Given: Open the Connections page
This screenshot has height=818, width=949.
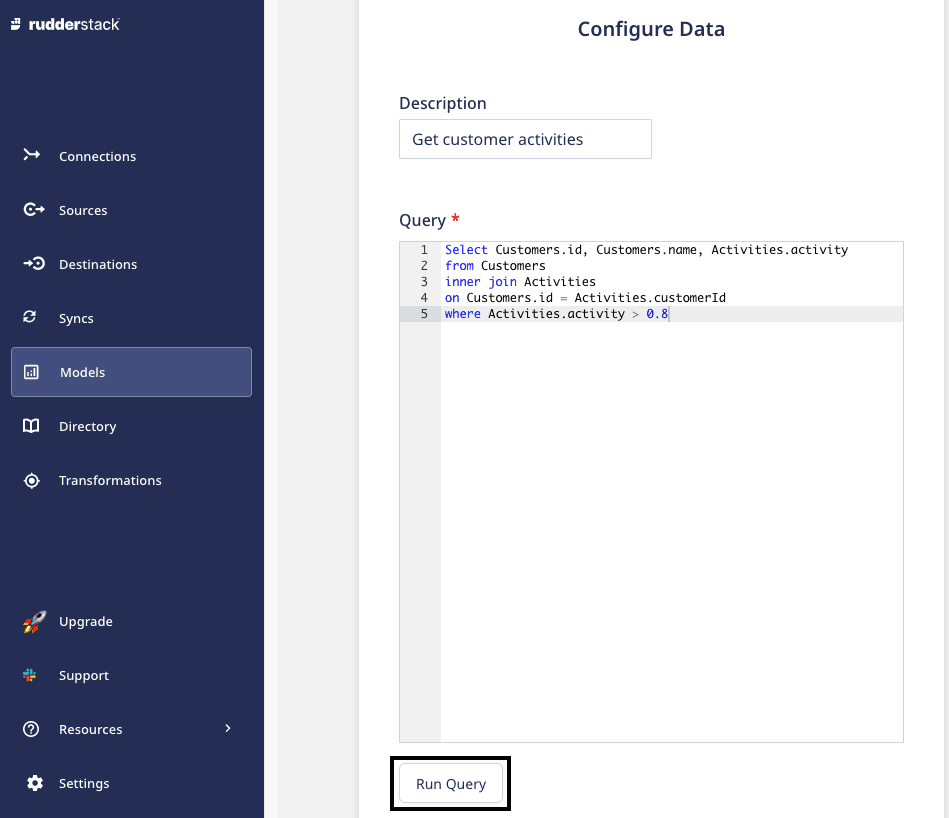Looking at the screenshot, I should pos(96,156).
